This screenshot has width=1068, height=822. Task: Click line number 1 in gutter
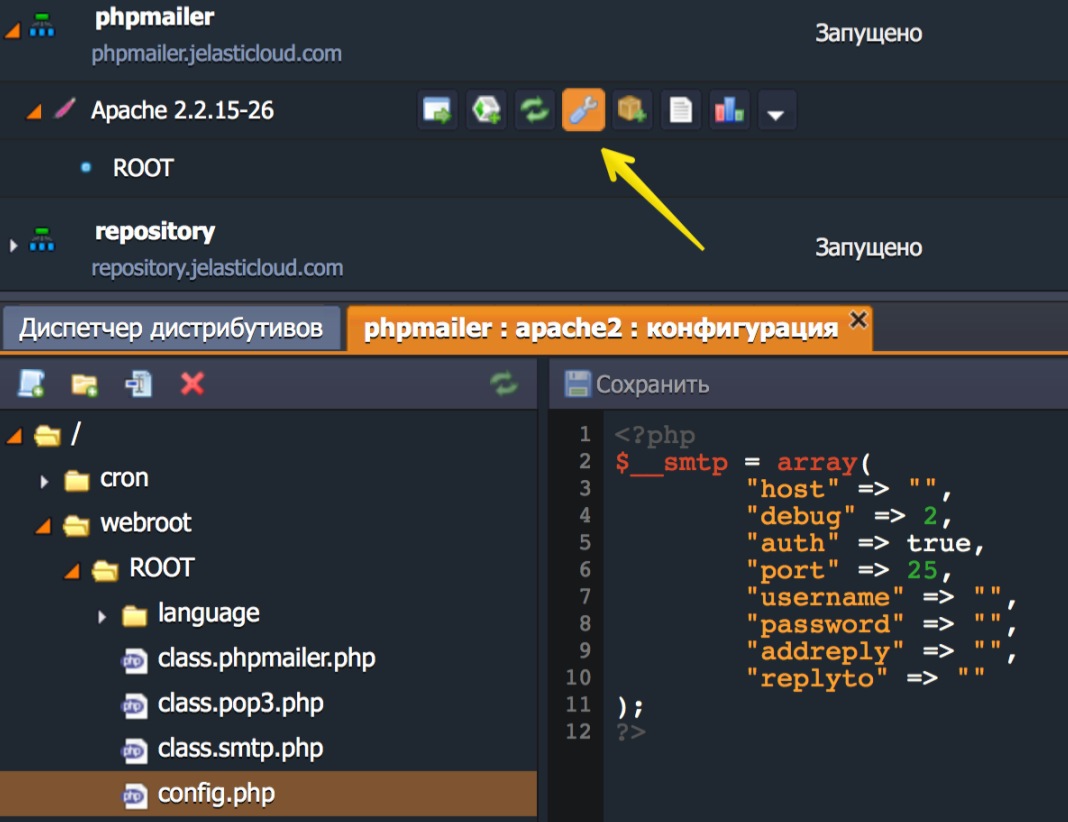(584, 434)
